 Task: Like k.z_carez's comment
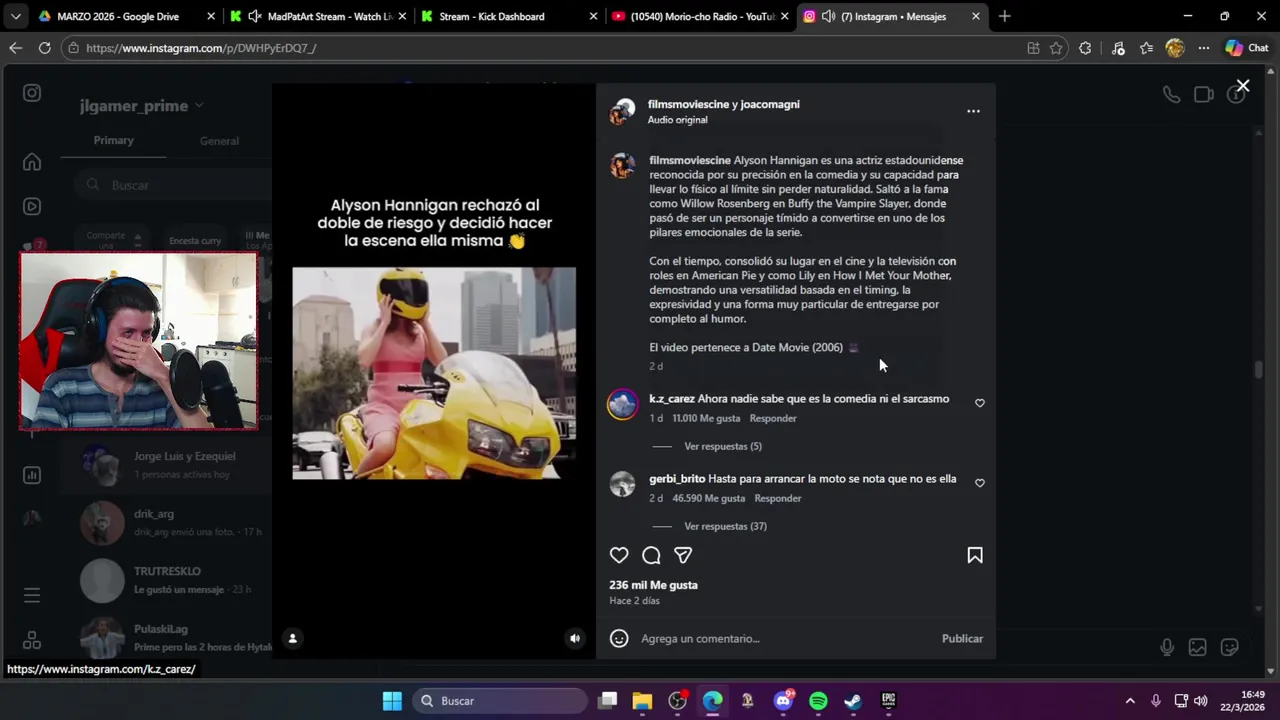(x=980, y=403)
